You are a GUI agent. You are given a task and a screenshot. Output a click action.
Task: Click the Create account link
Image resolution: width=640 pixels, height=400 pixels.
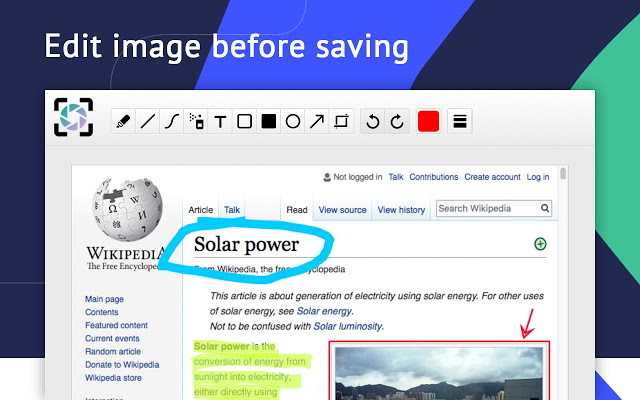(x=492, y=177)
